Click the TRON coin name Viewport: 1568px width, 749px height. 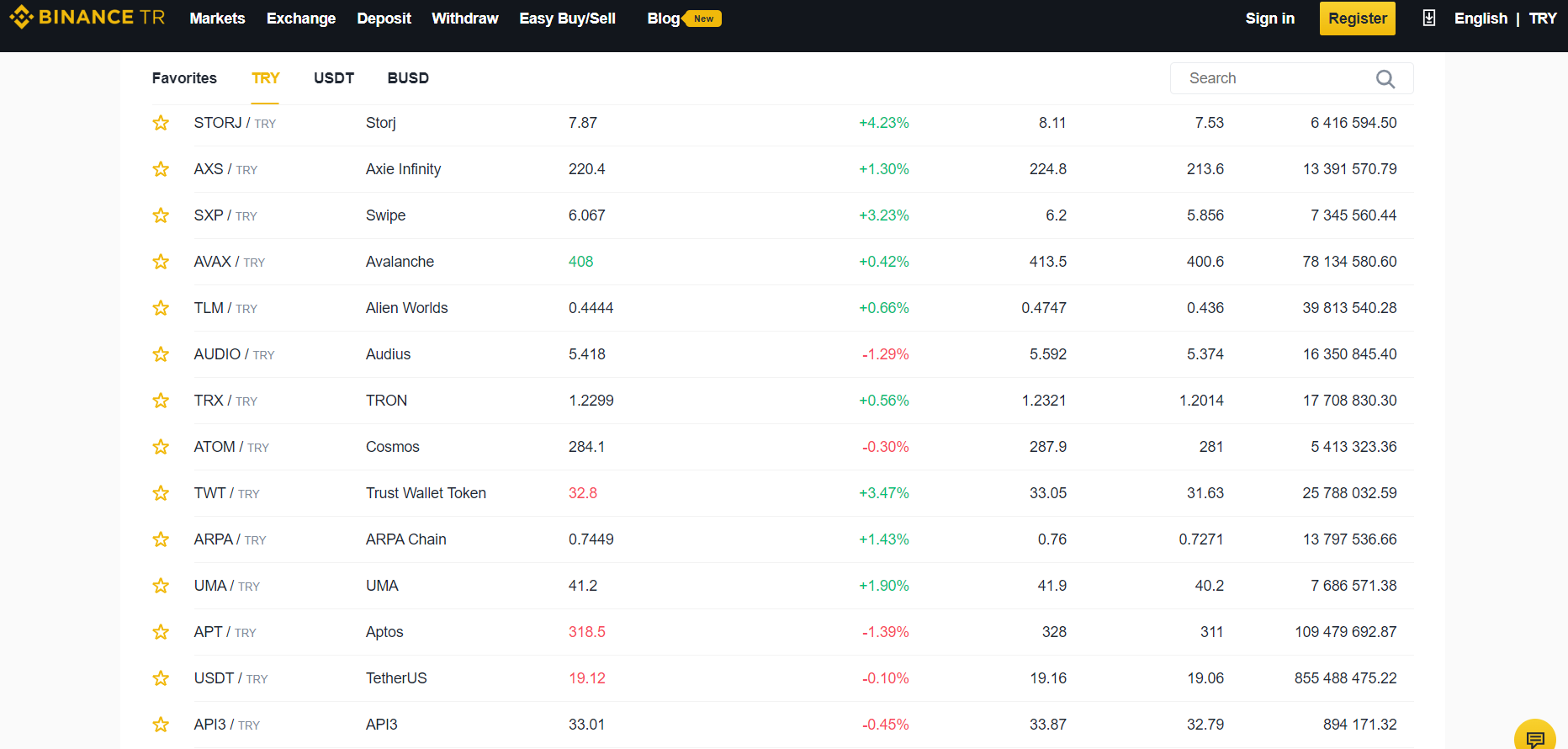pyautogui.click(x=386, y=401)
